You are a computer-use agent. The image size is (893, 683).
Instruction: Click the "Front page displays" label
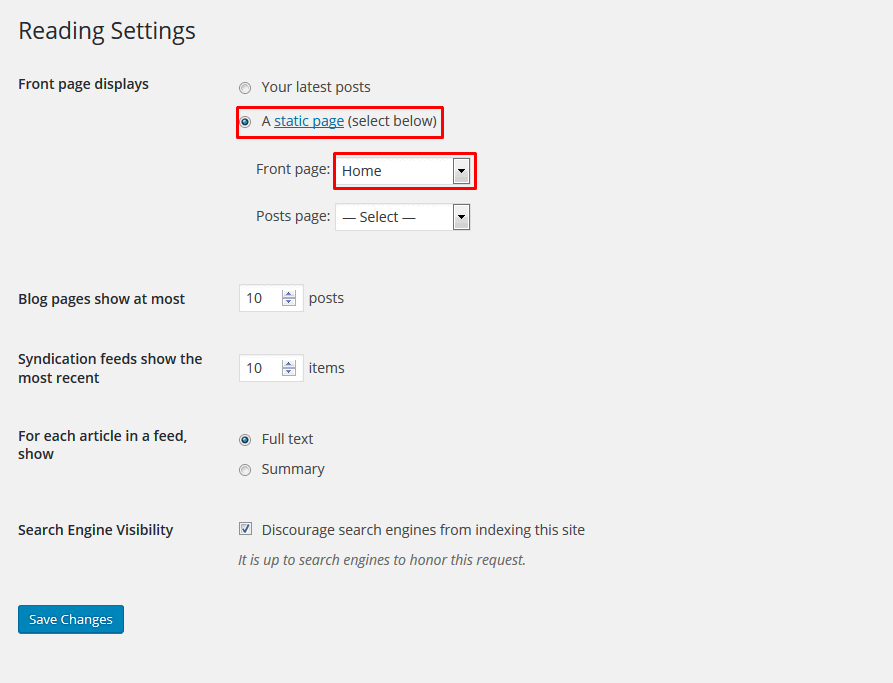83,84
